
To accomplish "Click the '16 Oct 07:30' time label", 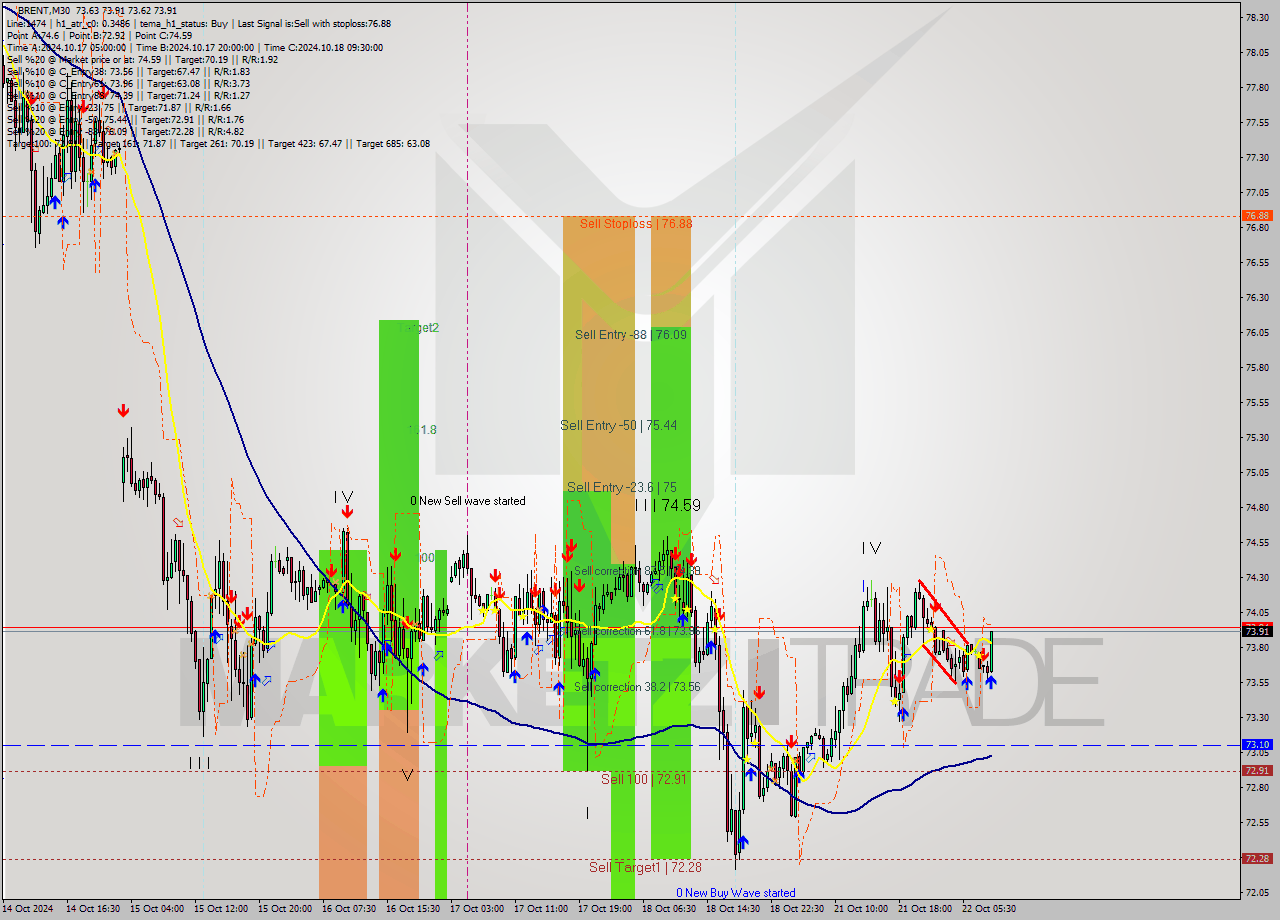I will pyautogui.click(x=349, y=909).
